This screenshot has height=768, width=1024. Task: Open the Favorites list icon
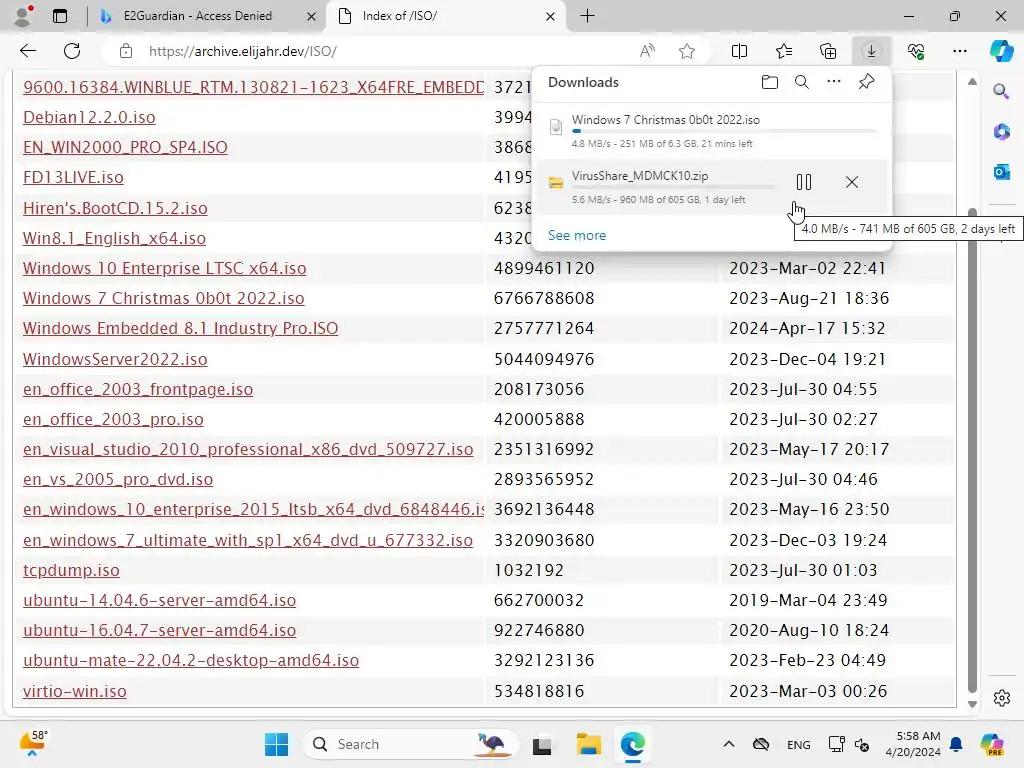pyautogui.click(x=784, y=51)
